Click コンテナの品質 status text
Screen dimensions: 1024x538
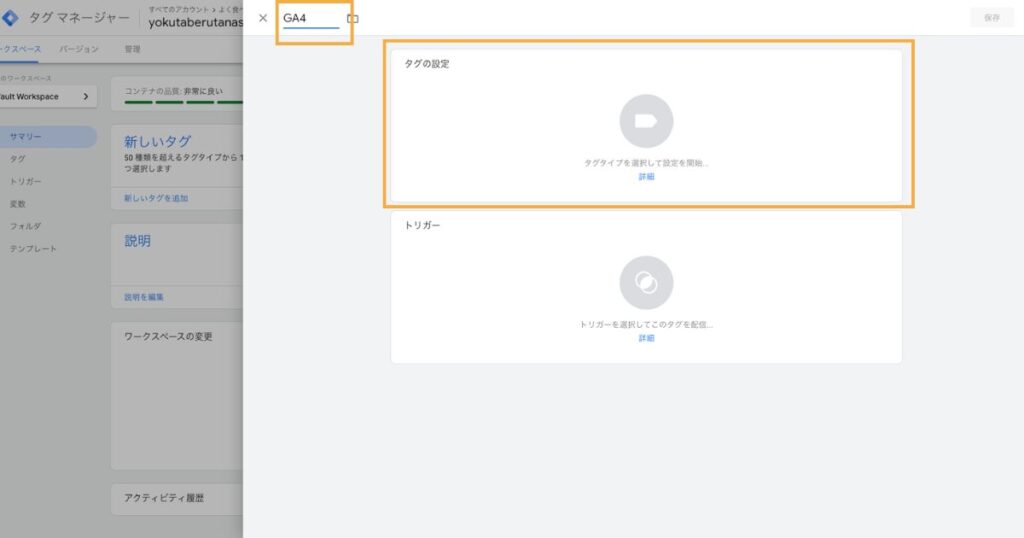[x=174, y=91]
